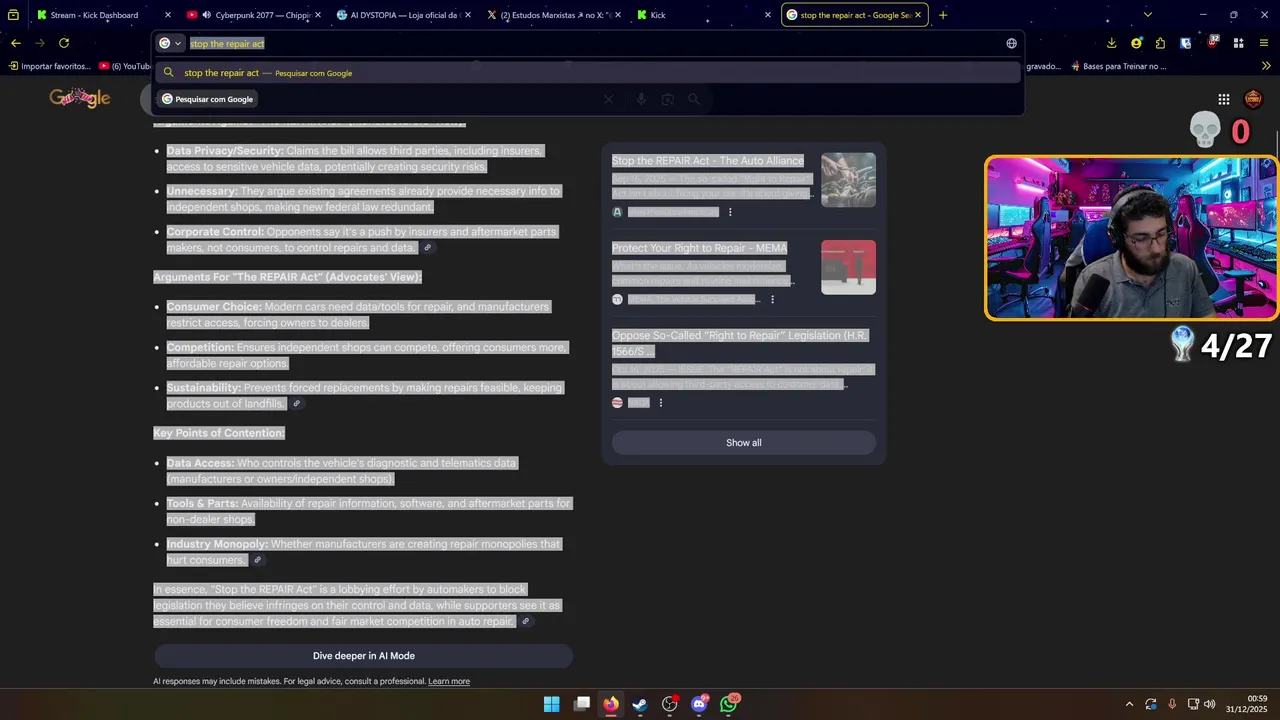1280x720 pixels.
Task: Open the Firefox account profile icon
Action: pyautogui.click(x=1136, y=43)
